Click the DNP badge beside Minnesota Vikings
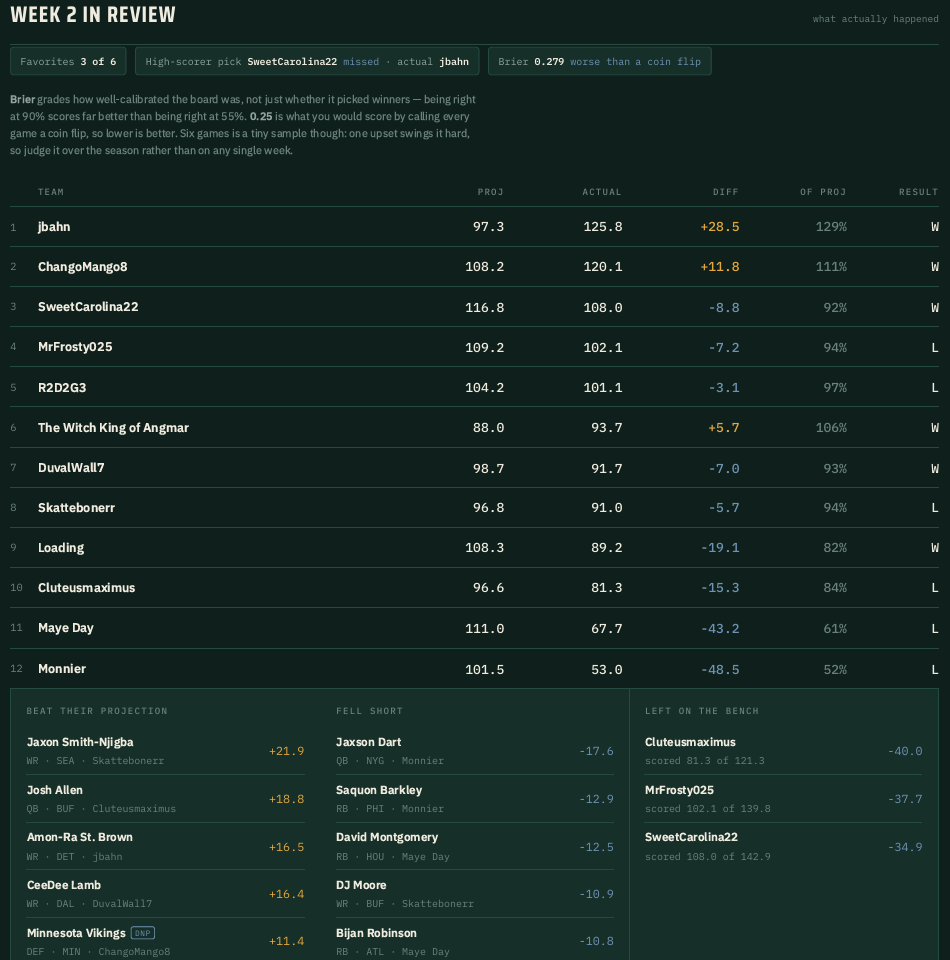Screen dimensions: 950x960 pyautogui.click(x=143, y=933)
